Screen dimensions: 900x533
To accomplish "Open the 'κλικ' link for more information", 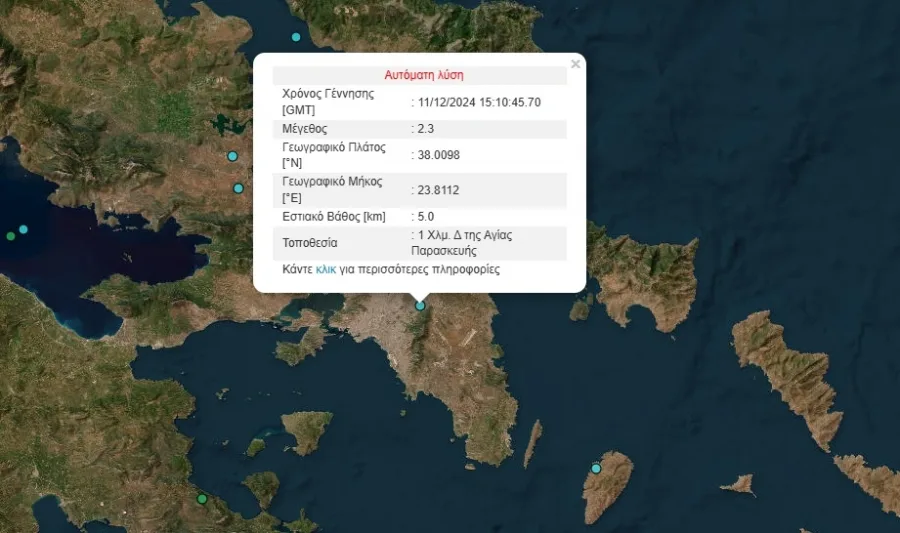I will pos(325,269).
